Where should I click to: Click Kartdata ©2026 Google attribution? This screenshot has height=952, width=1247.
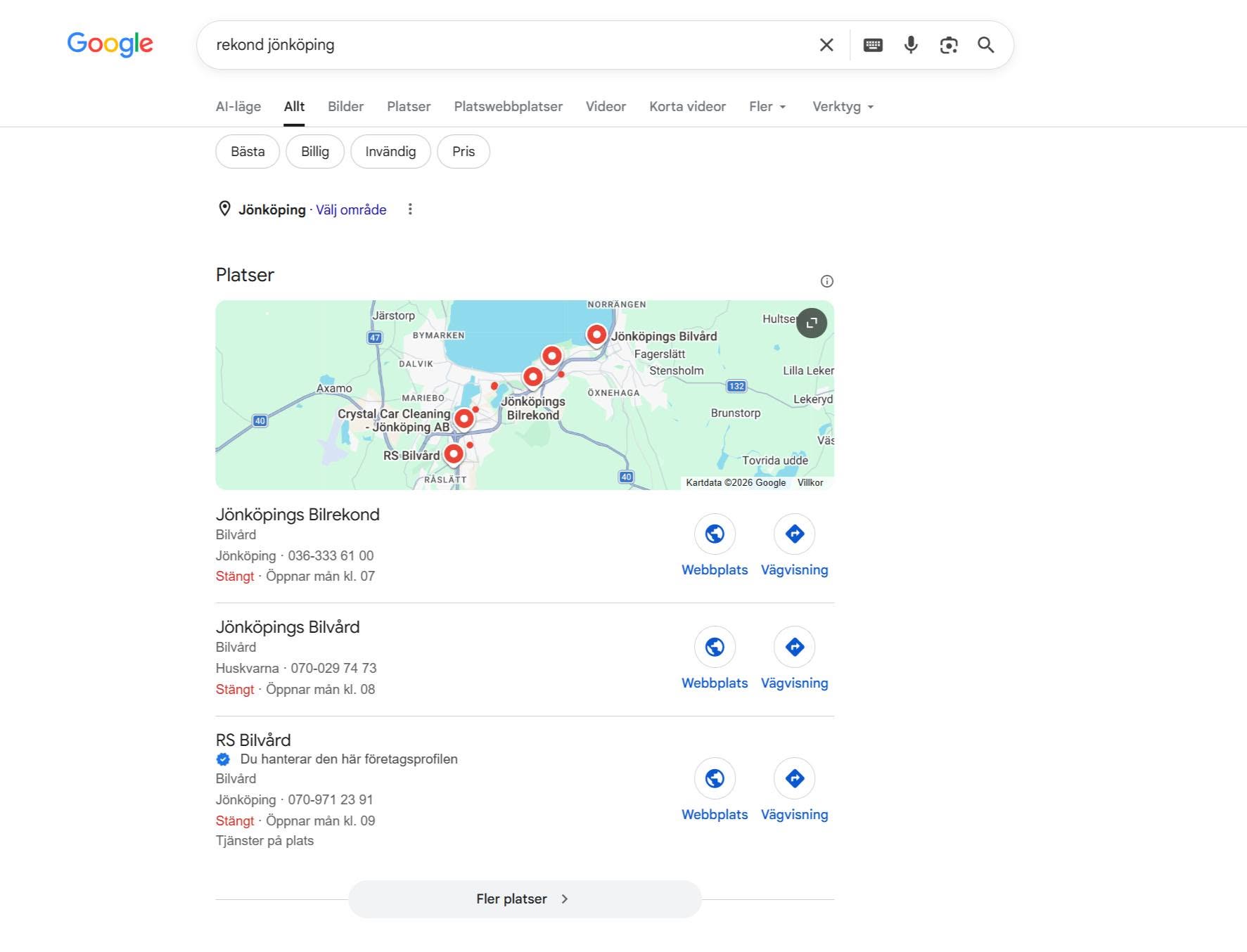[736, 482]
